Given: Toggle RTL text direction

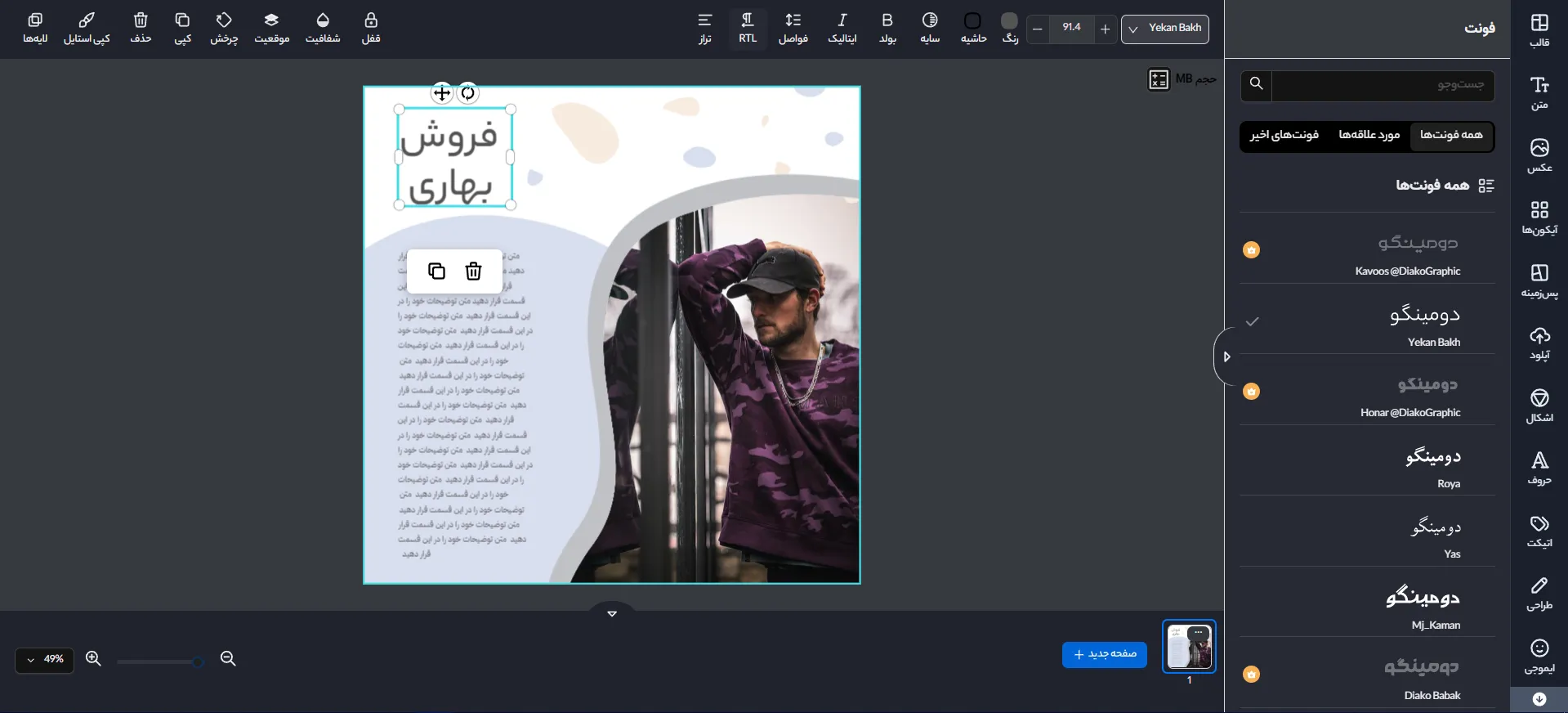Looking at the screenshot, I should (x=748, y=28).
